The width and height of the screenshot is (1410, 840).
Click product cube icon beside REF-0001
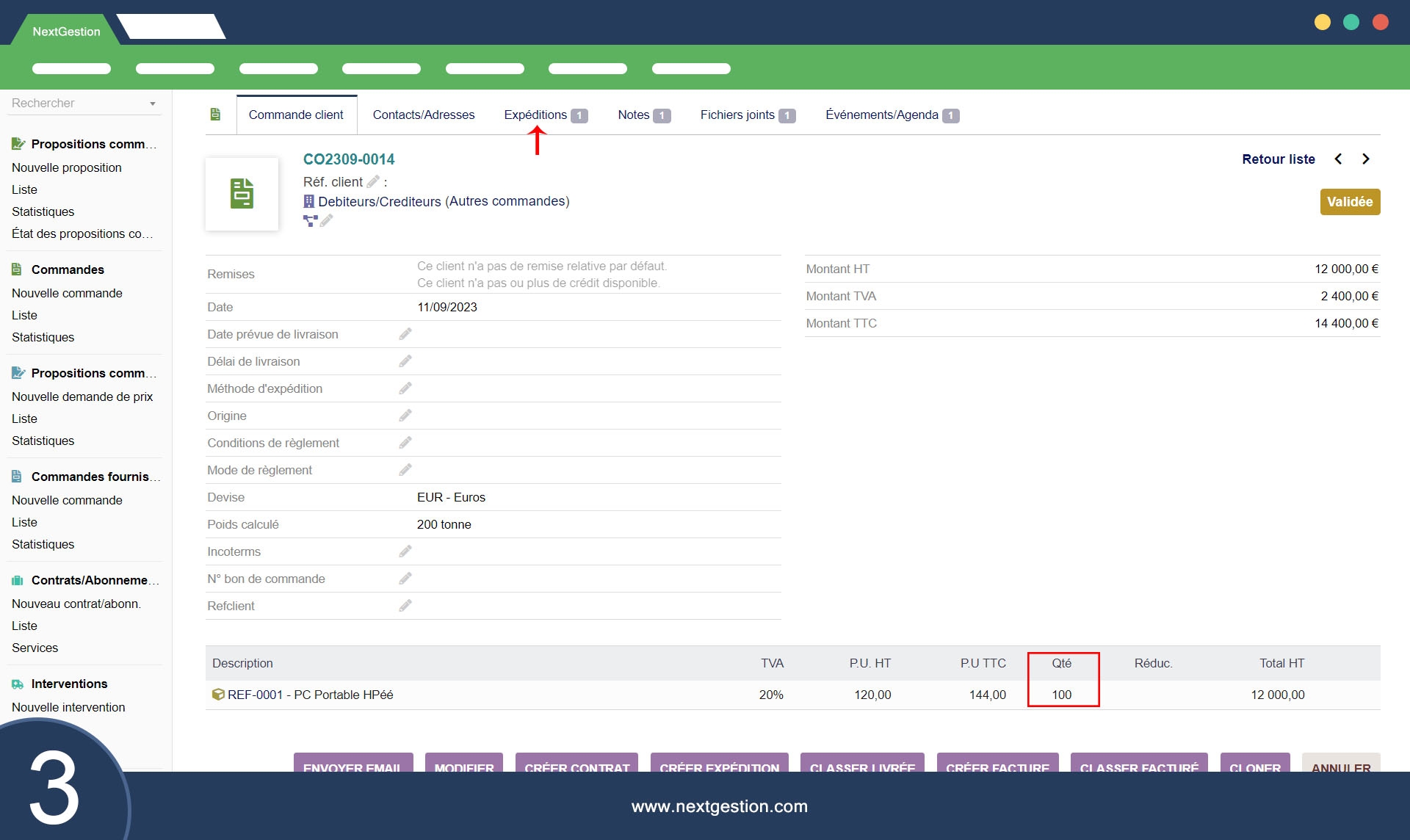click(218, 695)
